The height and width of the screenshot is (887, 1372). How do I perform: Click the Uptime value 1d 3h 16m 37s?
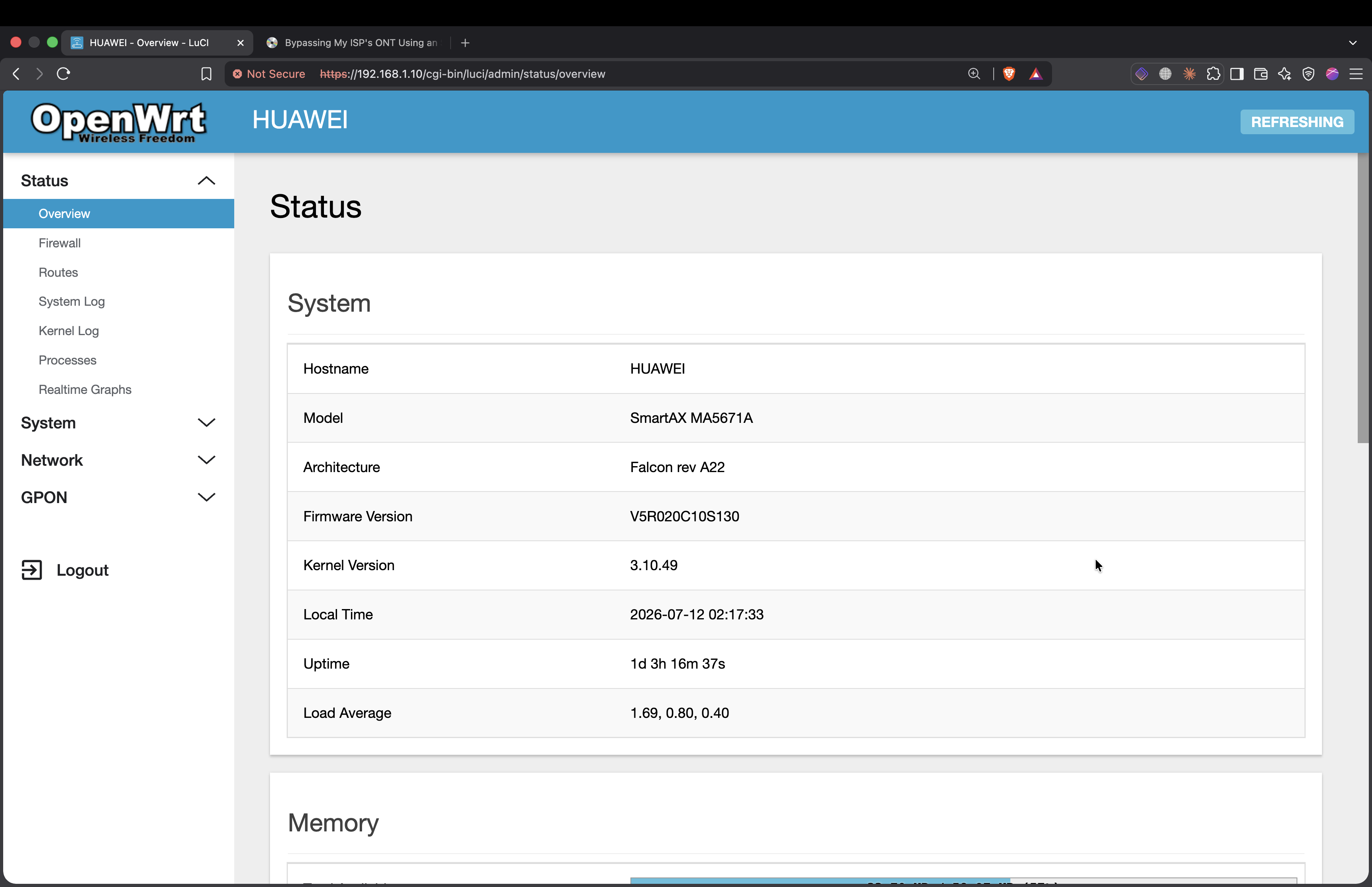pos(677,664)
